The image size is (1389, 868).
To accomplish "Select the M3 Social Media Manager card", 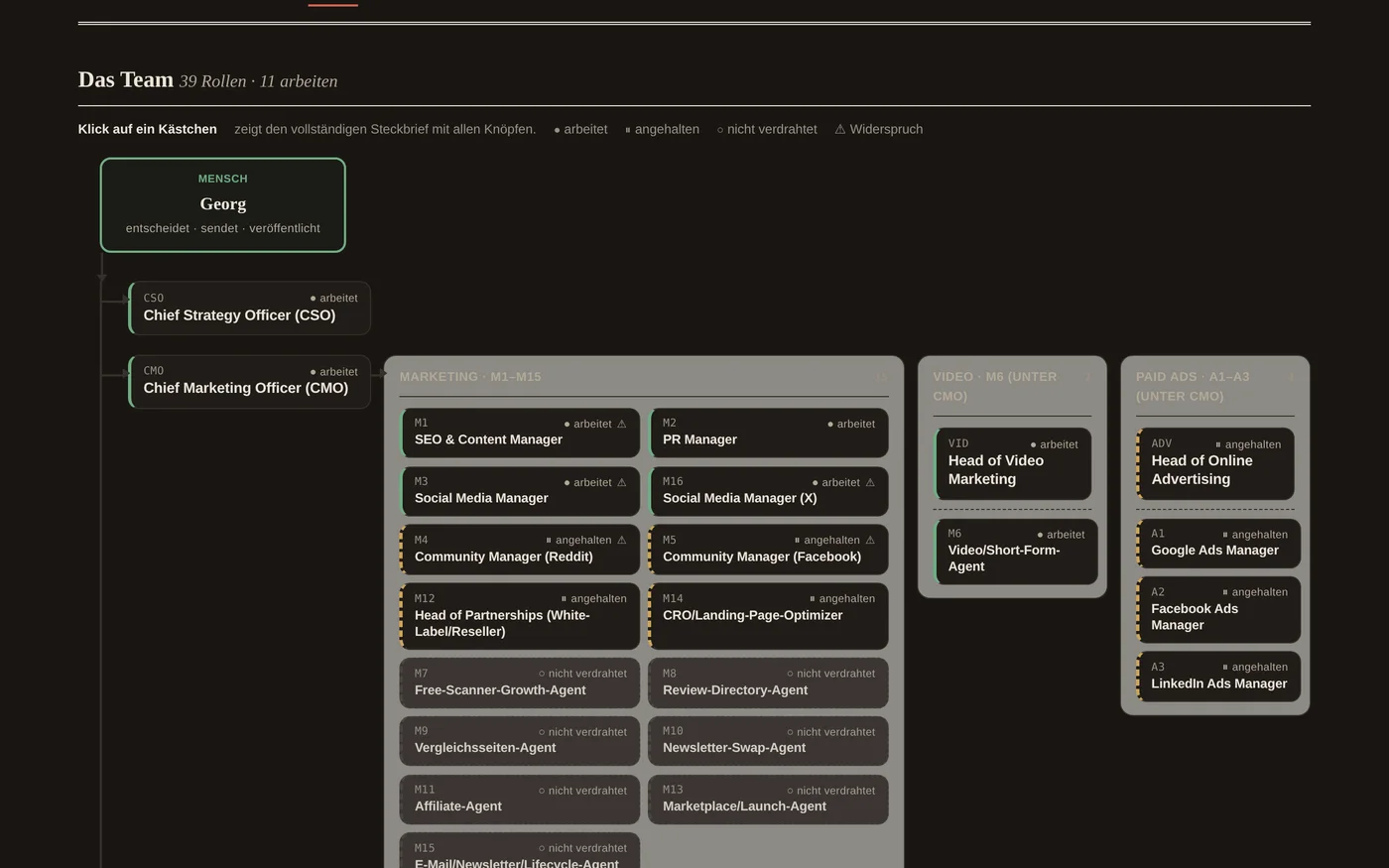I will (520, 491).
